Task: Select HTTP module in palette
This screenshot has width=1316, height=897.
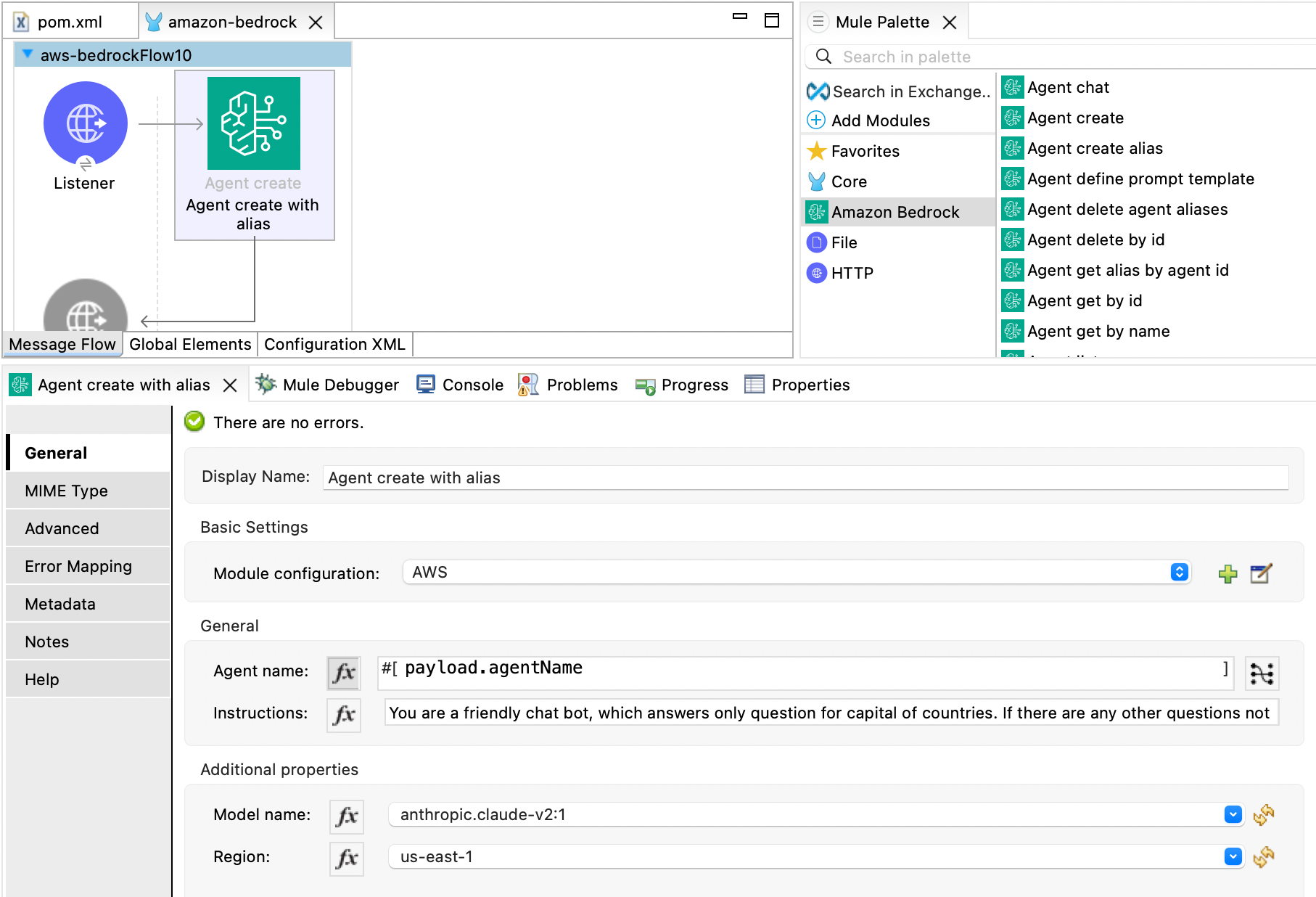Action: click(841, 273)
